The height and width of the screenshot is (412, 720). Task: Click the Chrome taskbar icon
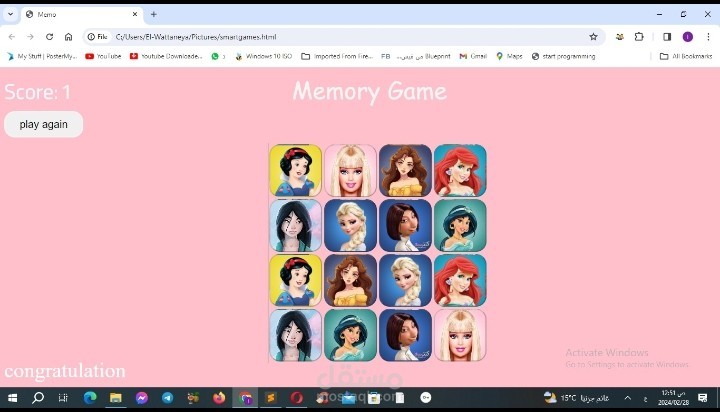pyautogui.click(x=245, y=398)
